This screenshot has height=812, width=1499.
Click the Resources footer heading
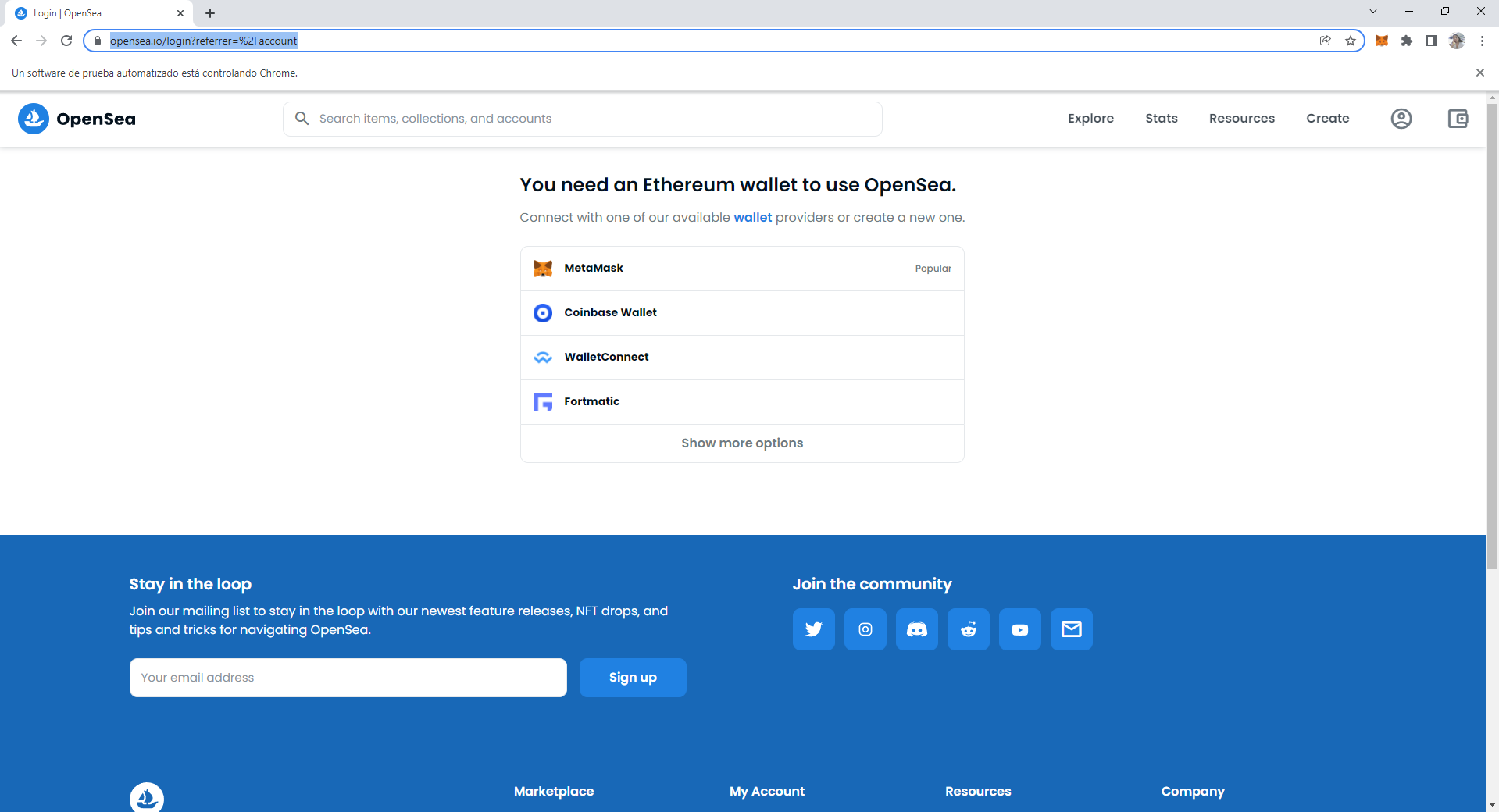point(978,792)
